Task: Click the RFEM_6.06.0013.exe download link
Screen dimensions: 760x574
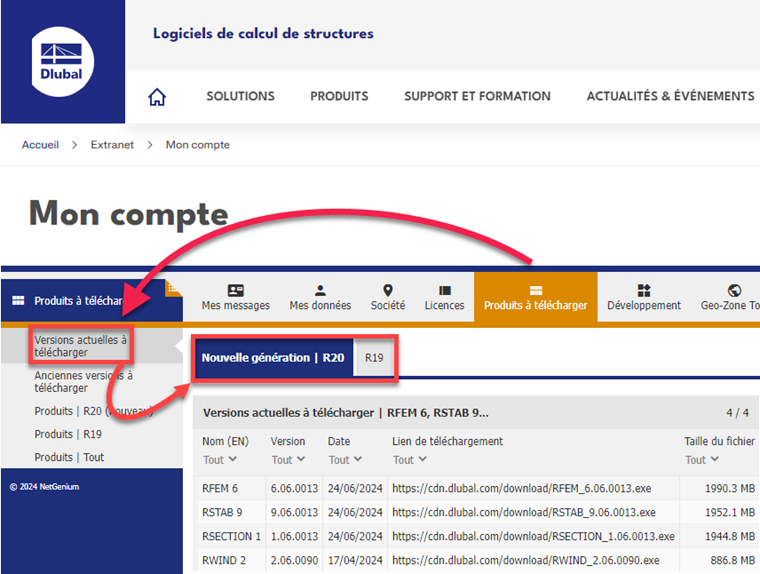Action: coord(522,488)
